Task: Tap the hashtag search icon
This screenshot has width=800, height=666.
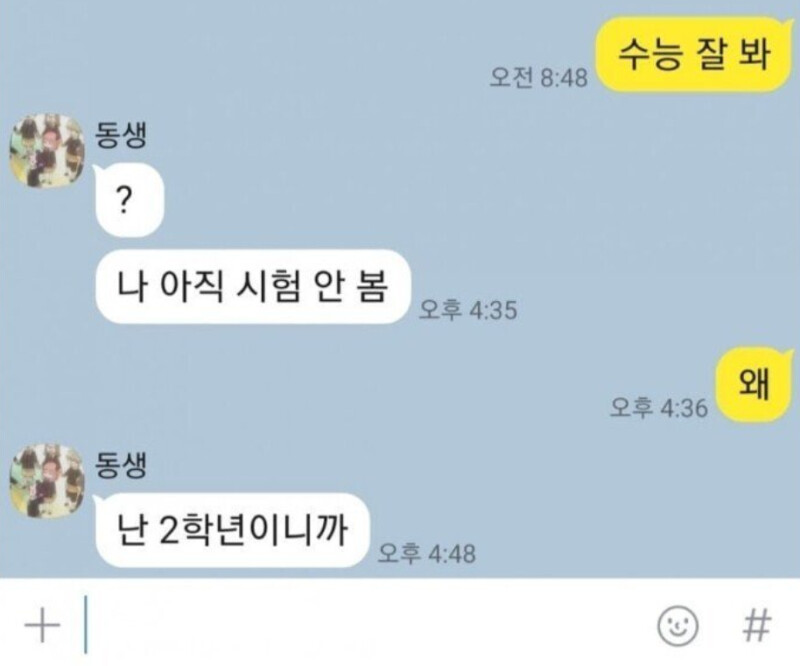Action: coord(756,625)
